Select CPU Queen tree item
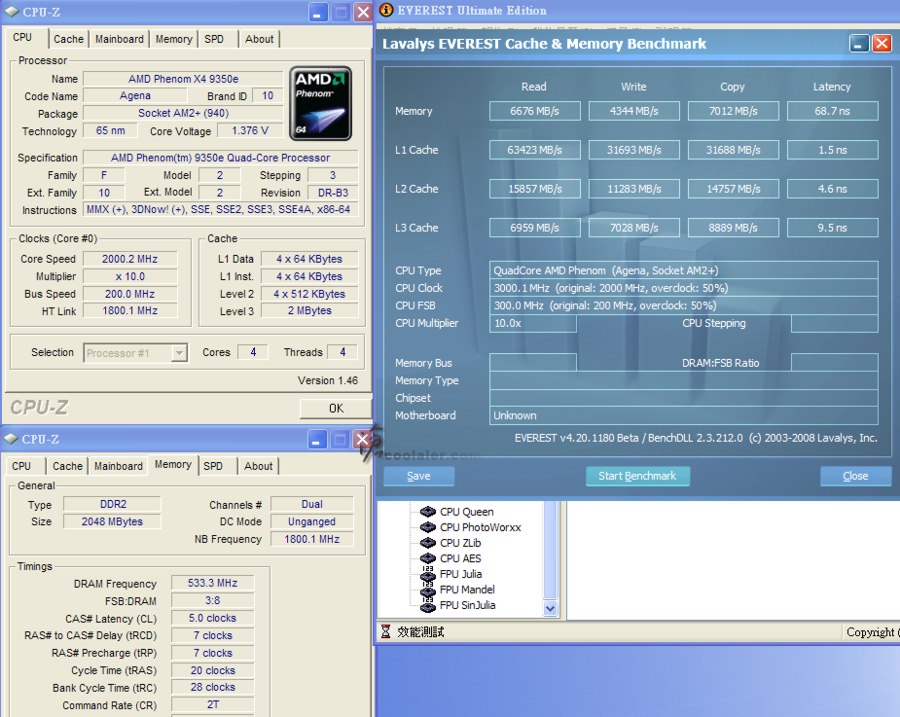Viewport: 900px width, 717px height. [466, 511]
